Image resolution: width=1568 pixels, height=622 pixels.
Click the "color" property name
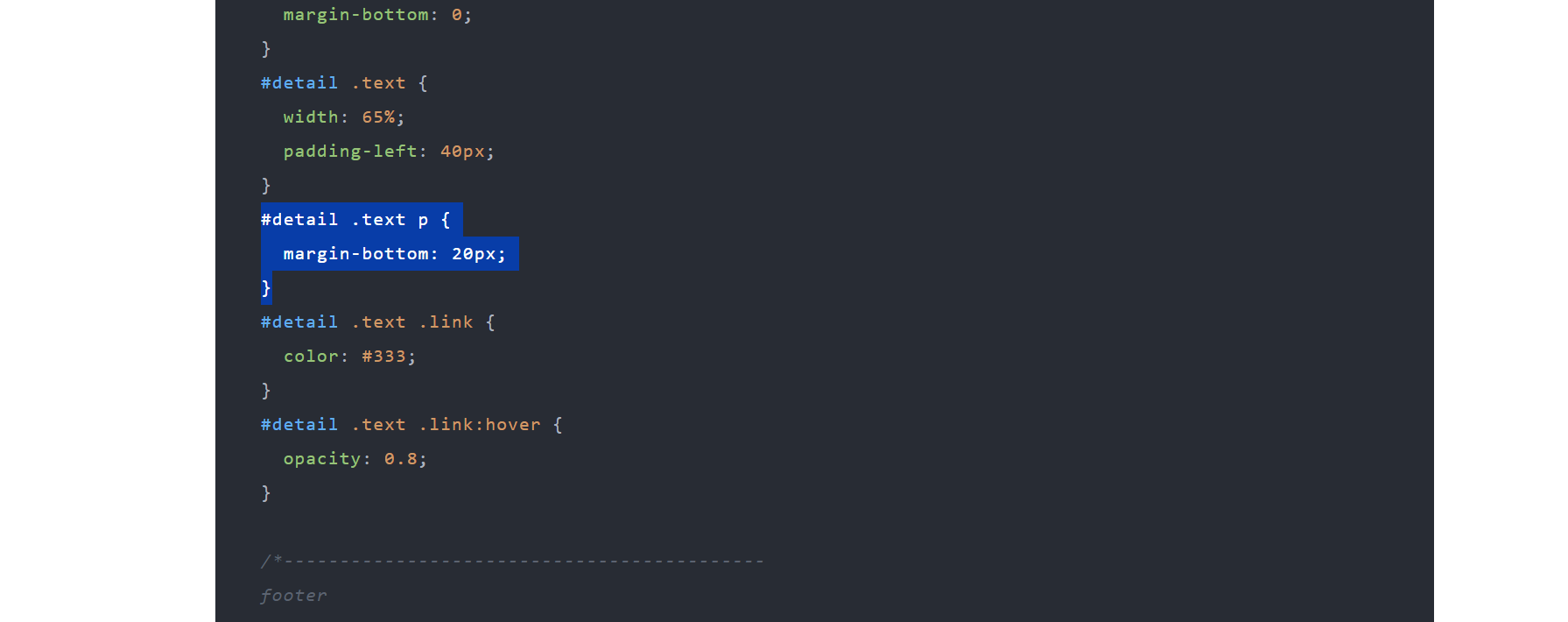click(310, 357)
